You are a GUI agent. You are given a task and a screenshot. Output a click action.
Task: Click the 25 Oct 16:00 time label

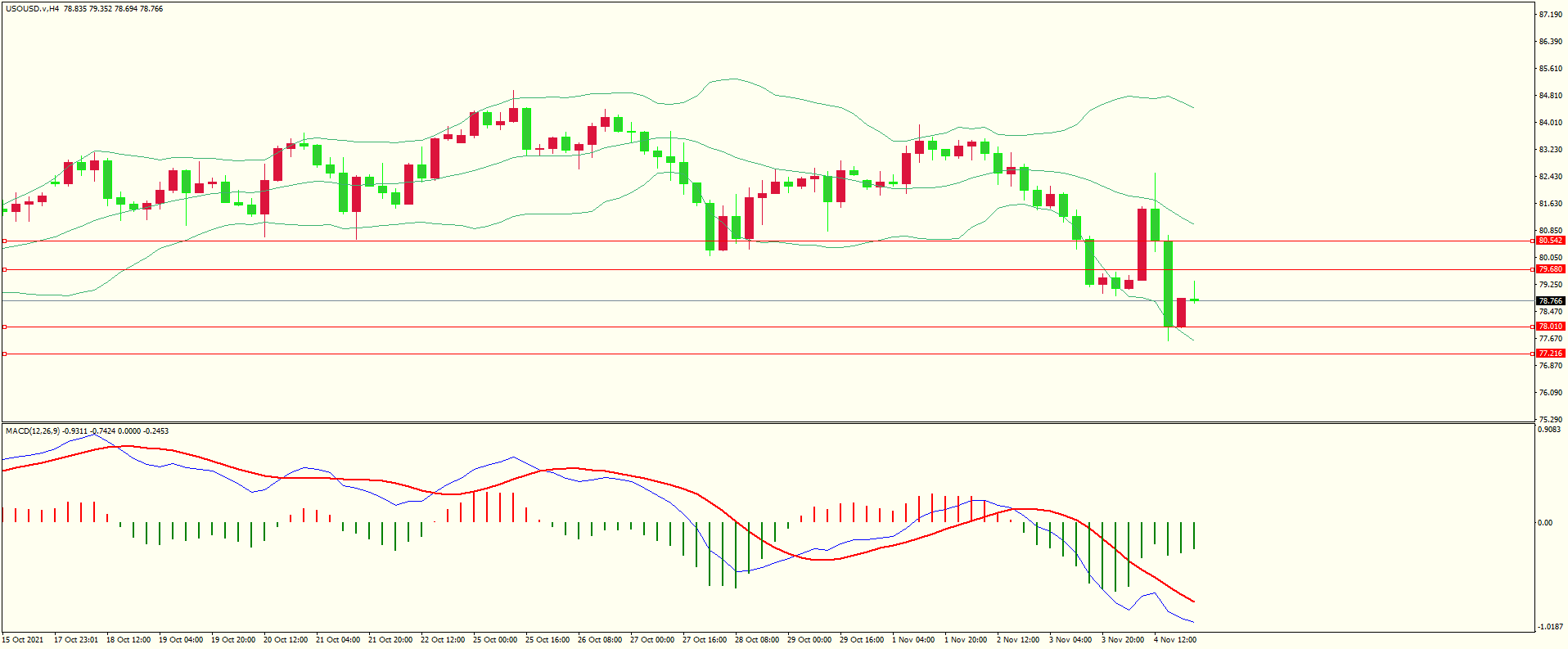click(547, 640)
